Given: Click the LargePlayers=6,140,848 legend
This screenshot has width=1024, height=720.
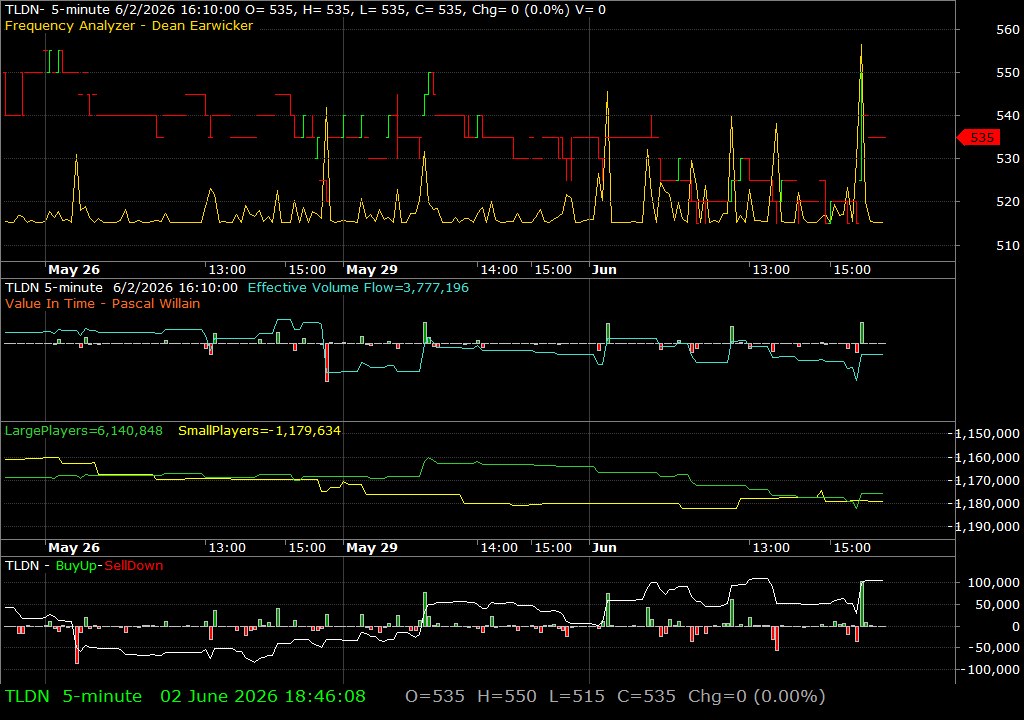Looking at the screenshot, I should (x=84, y=431).
